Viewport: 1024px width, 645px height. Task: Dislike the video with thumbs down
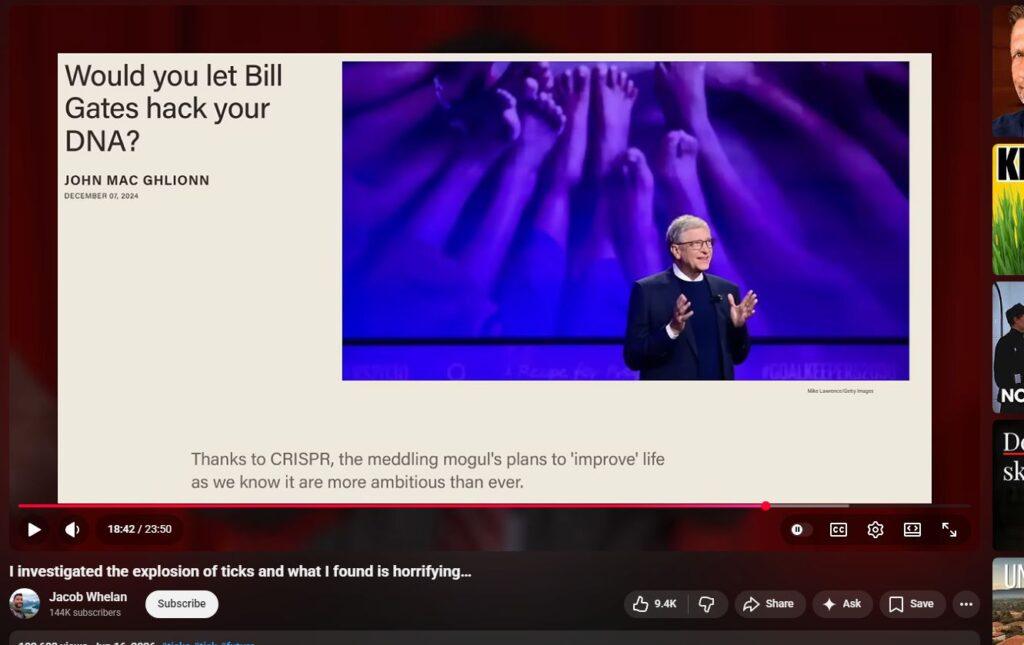tap(707, 604)
